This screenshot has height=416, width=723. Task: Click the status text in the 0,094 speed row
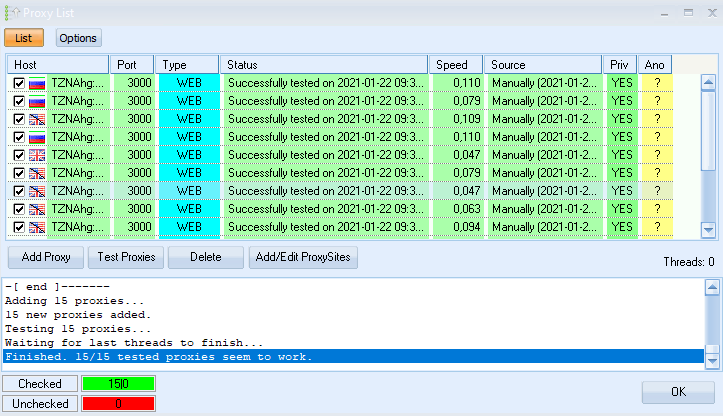326,227
